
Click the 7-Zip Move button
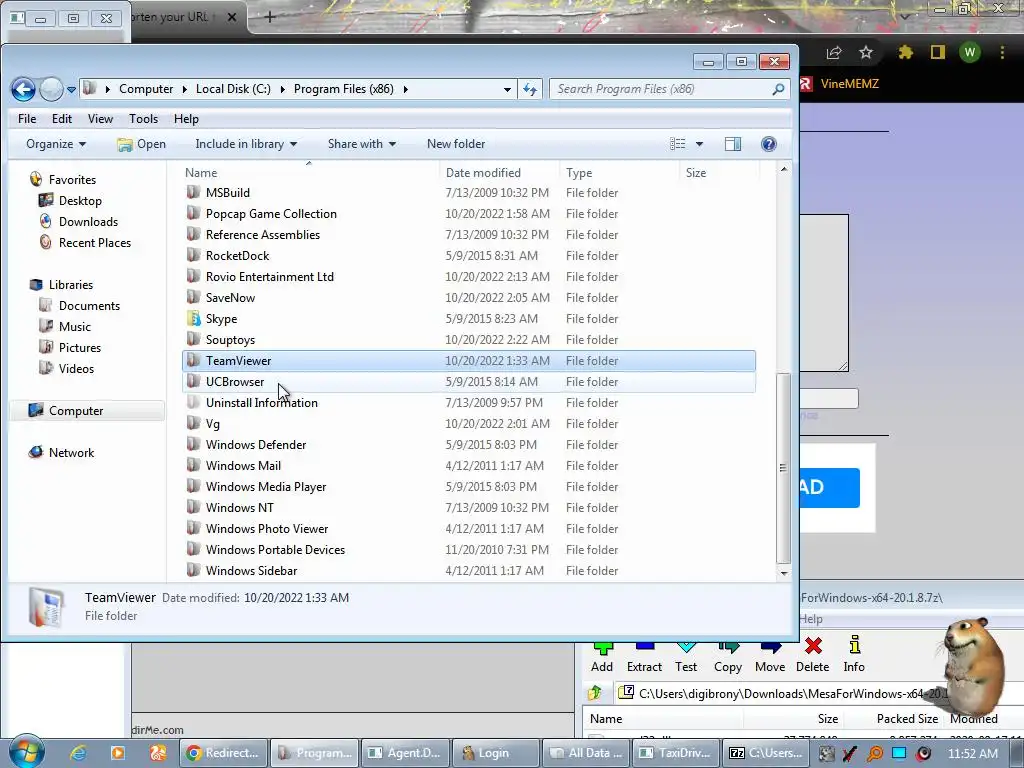tap(770, 658)
